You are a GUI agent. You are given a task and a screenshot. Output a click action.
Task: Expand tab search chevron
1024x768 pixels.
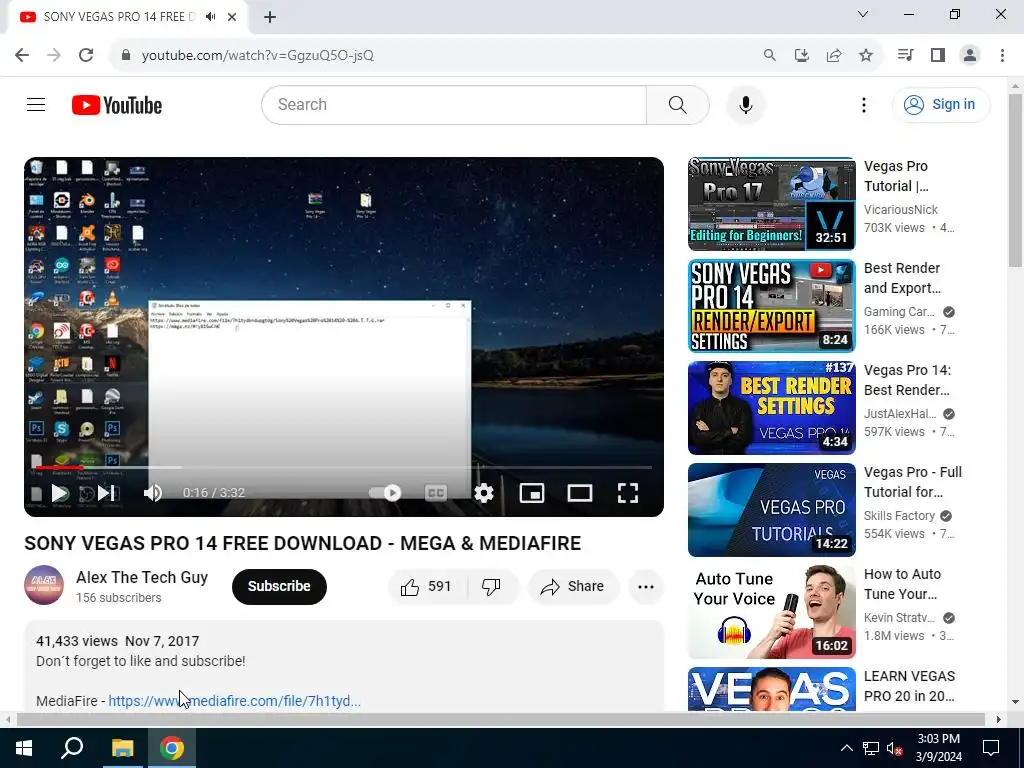pos(863,14)
